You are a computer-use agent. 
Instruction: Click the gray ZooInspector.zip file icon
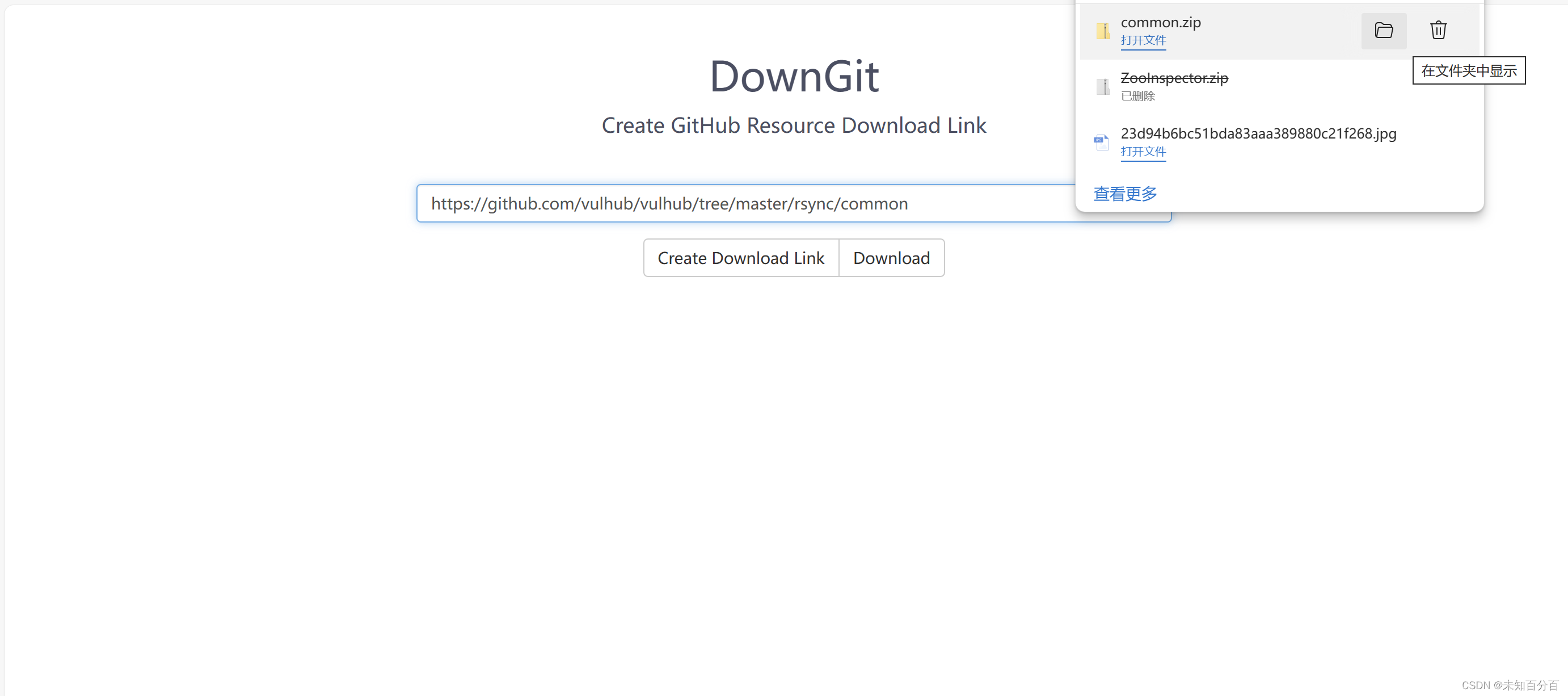pos(1102,86)
